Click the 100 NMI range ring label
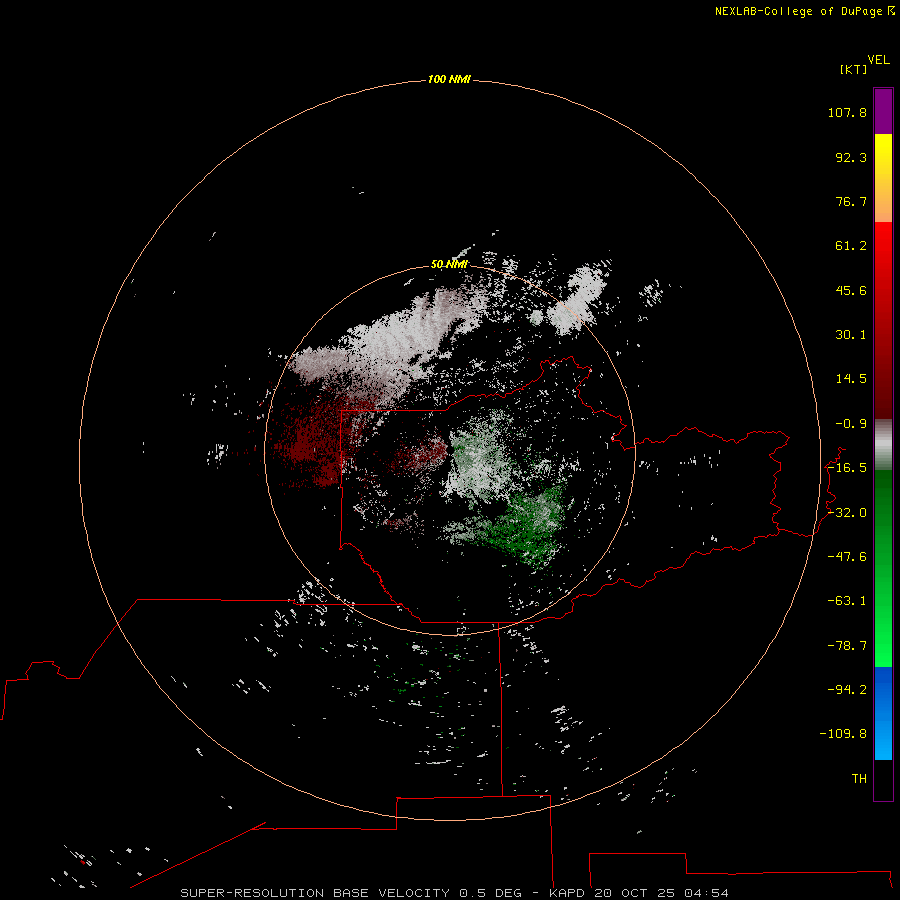The height and width of the screenshot is (900, 900). pos(449,79)
